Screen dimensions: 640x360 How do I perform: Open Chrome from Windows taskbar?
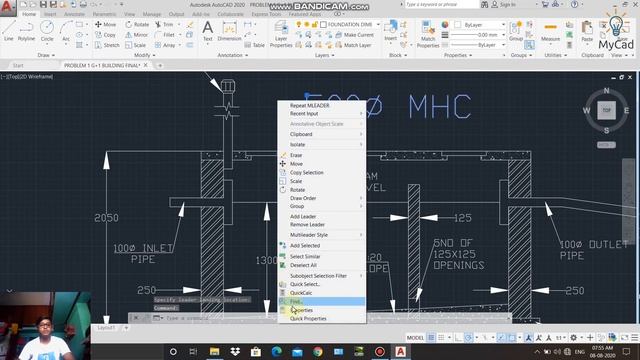318,351
